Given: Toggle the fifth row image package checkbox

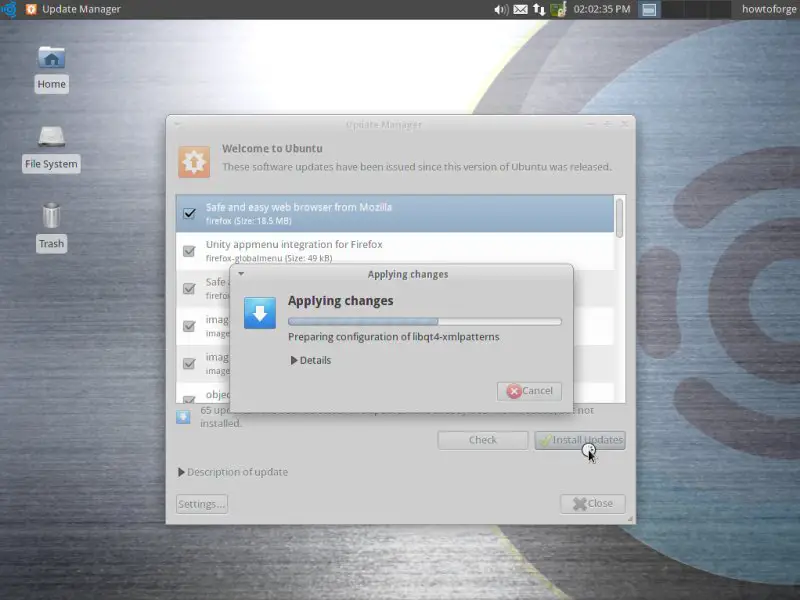Looking at the screenshot, I should (189, 364).
